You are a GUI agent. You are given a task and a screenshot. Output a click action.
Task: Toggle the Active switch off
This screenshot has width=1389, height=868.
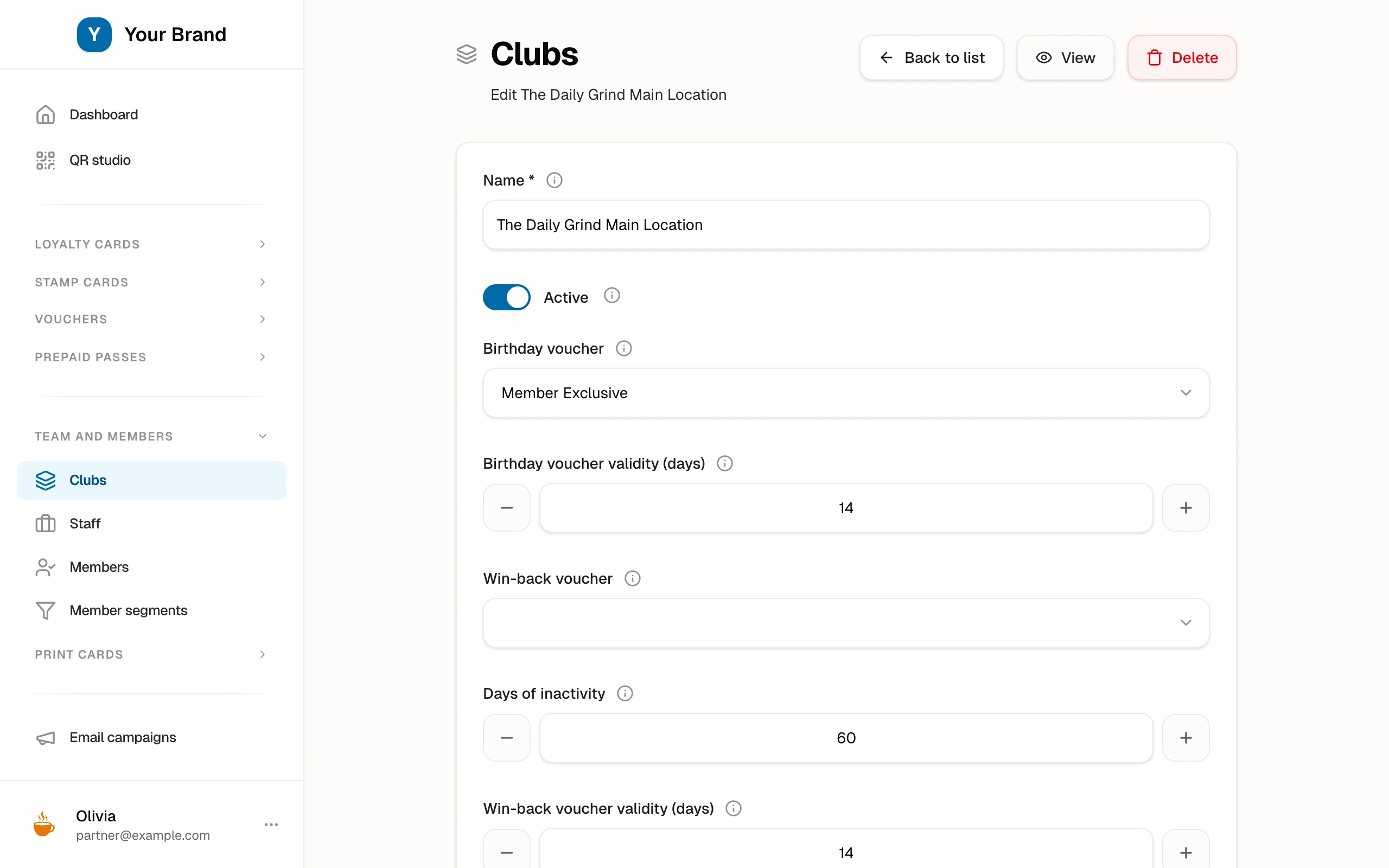pos(506,297)
